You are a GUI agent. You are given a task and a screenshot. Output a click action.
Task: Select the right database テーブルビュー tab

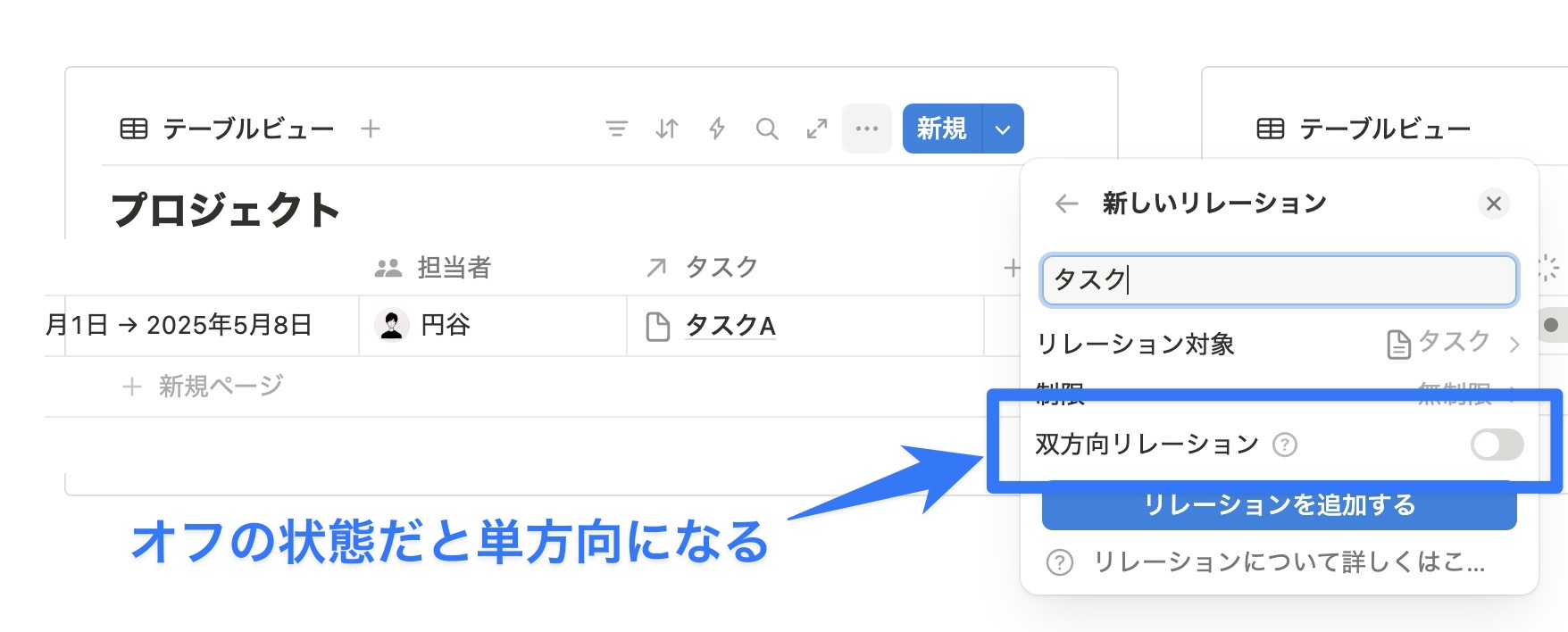[x=1364, y=129]
